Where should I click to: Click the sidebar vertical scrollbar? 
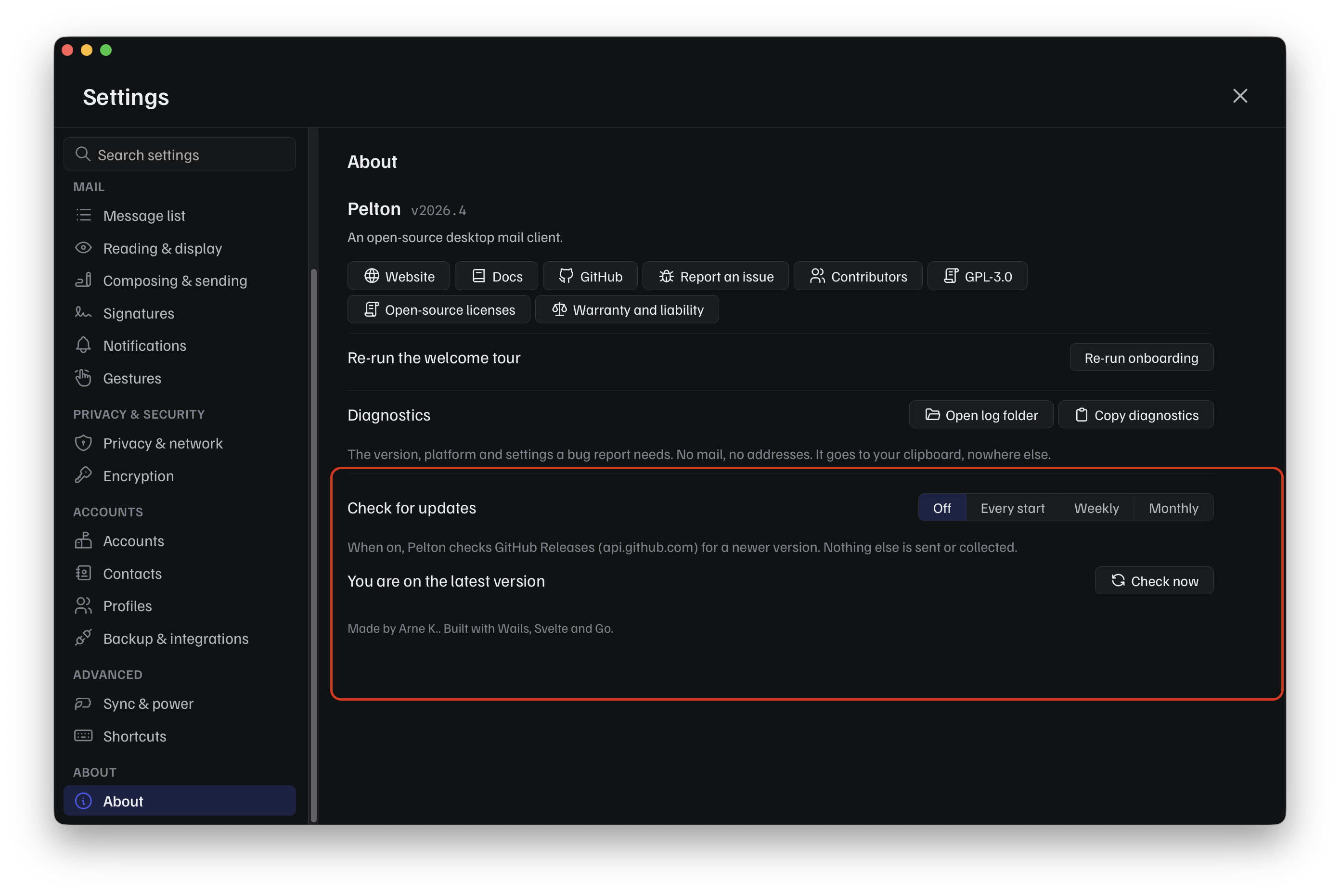coord(313,545)
